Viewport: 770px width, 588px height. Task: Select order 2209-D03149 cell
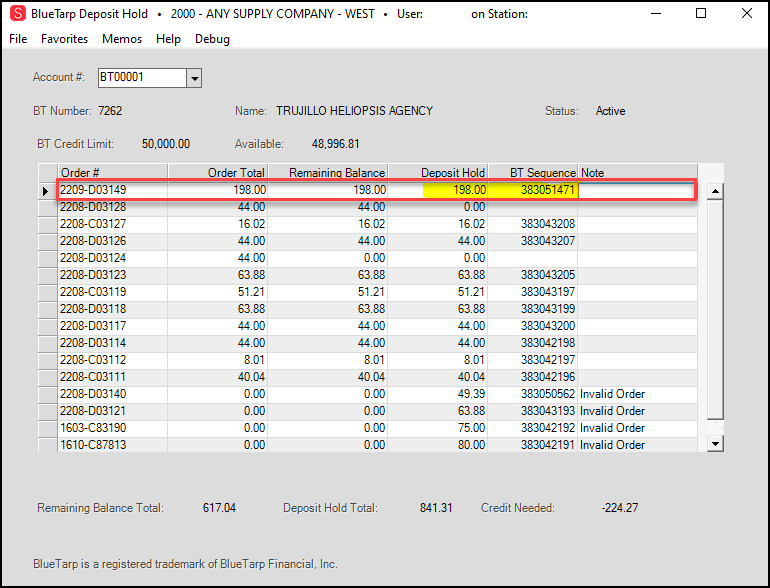[x=112, y=190]
